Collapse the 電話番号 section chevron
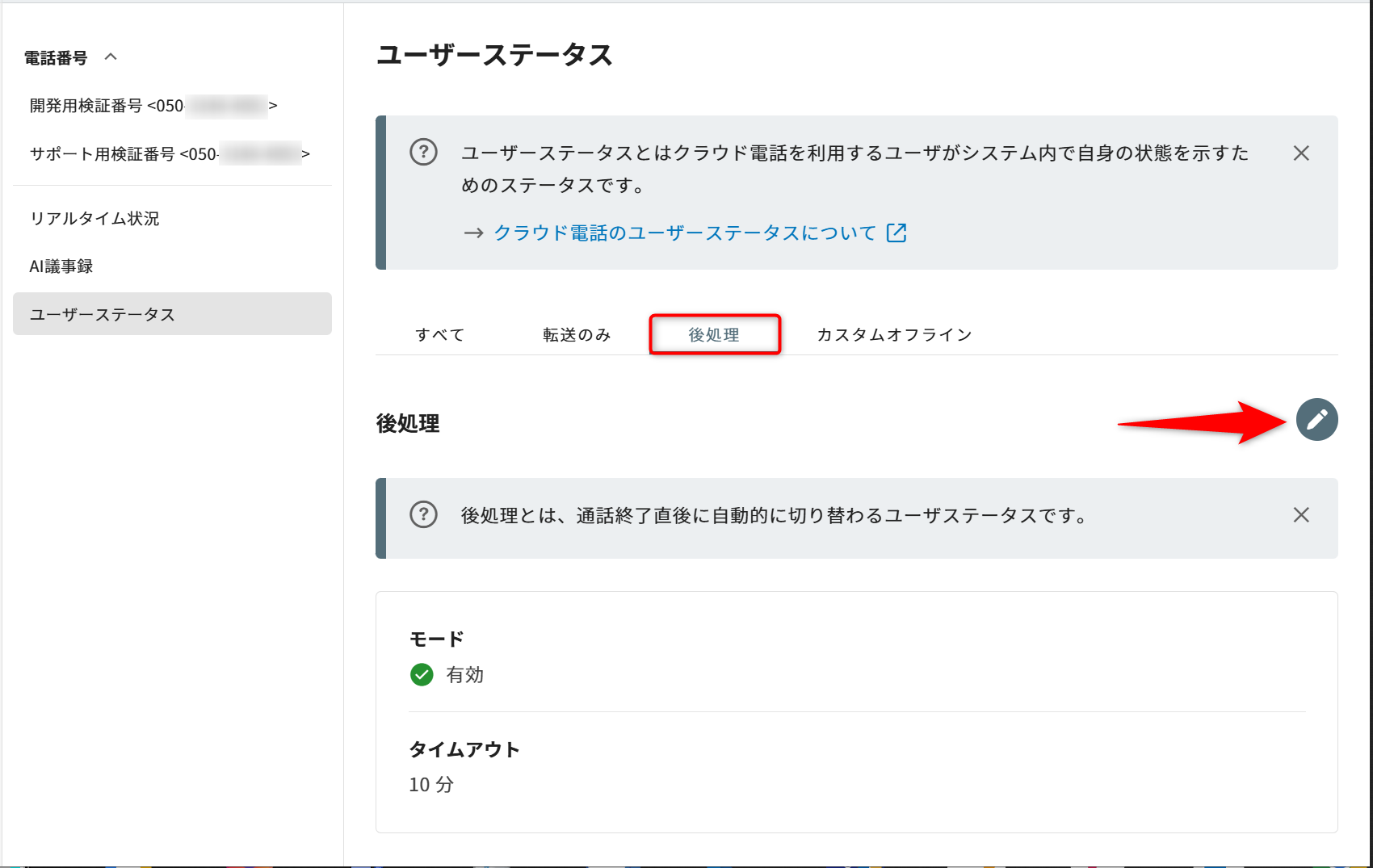This screenshot has height=868, width=1373. tap(111, 57)
